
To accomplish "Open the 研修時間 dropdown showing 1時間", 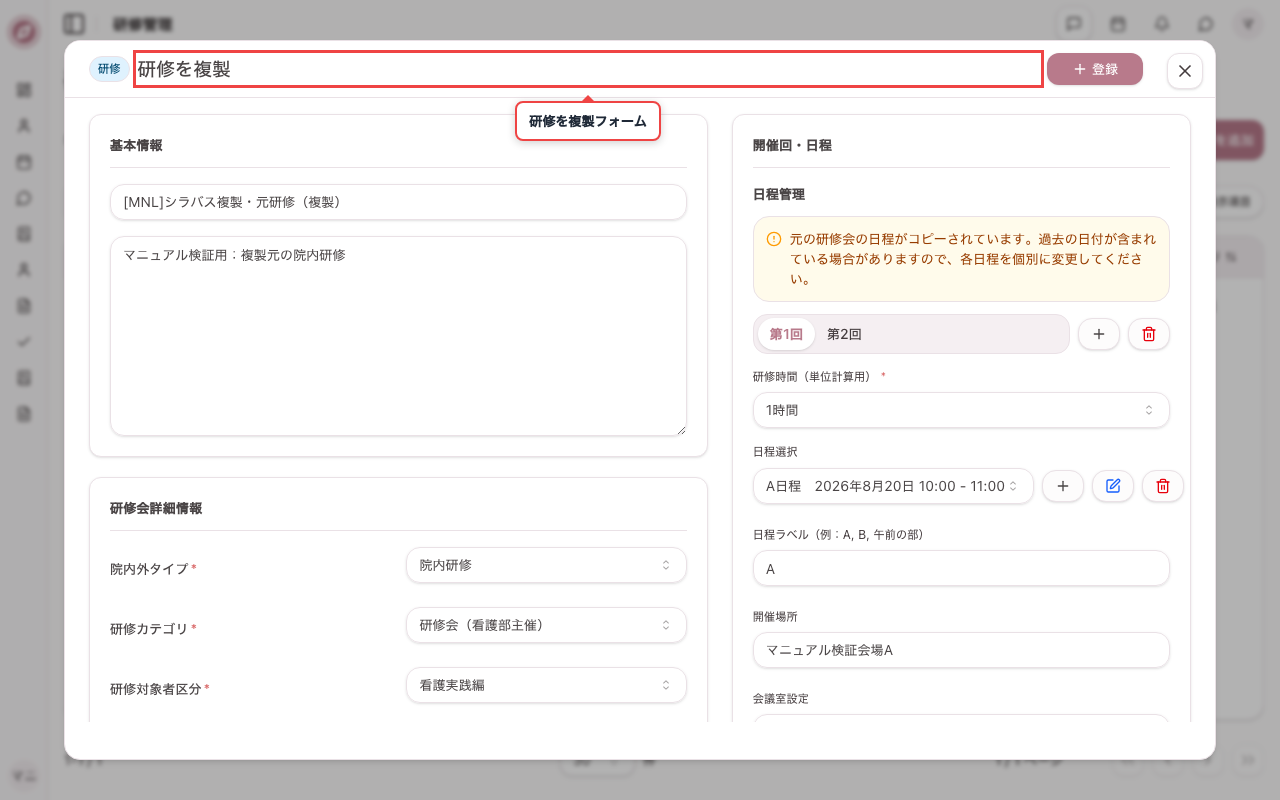I will point(961,410).
